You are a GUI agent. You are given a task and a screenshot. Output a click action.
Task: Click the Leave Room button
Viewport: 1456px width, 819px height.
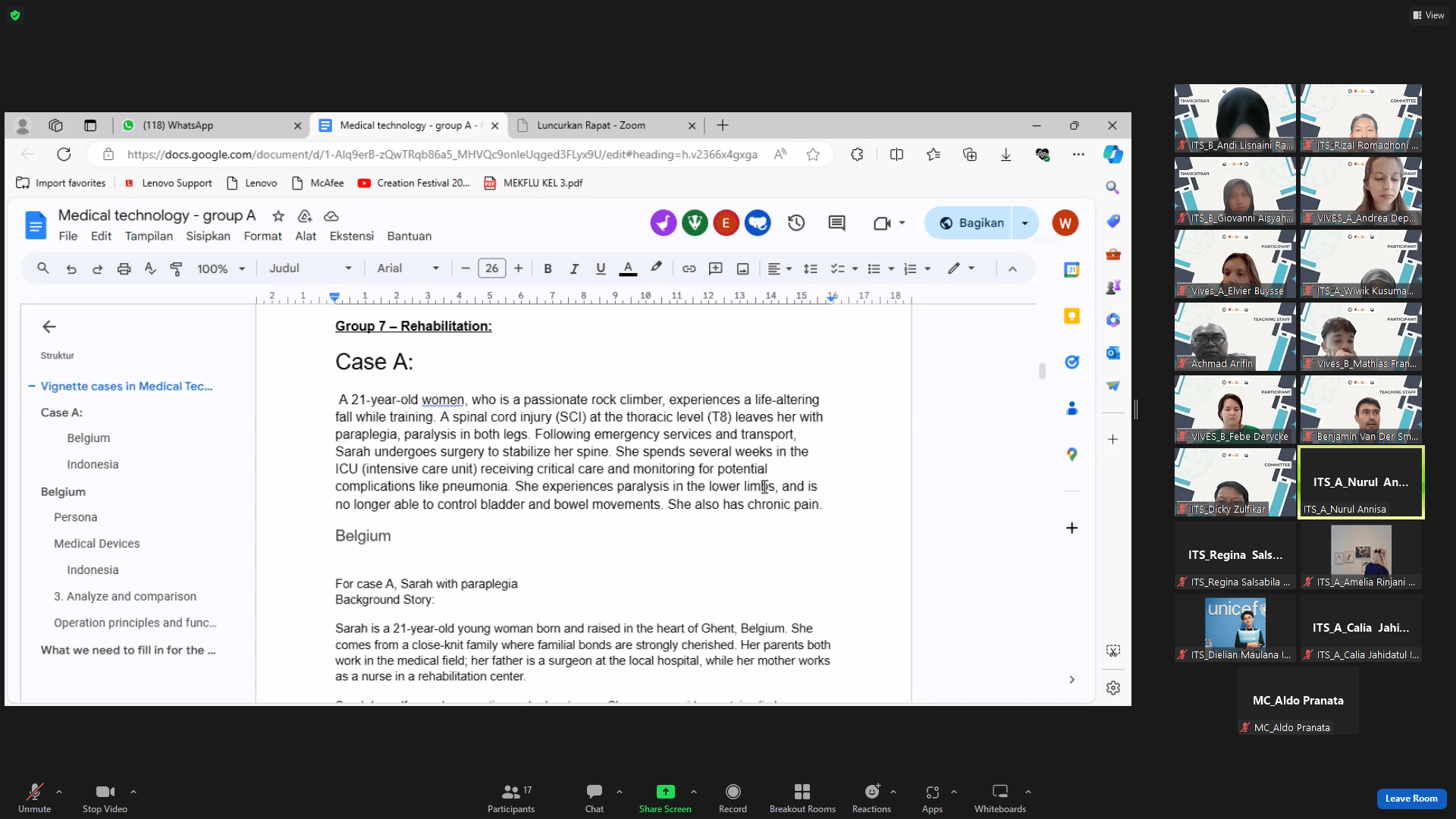coord(1410,799)
